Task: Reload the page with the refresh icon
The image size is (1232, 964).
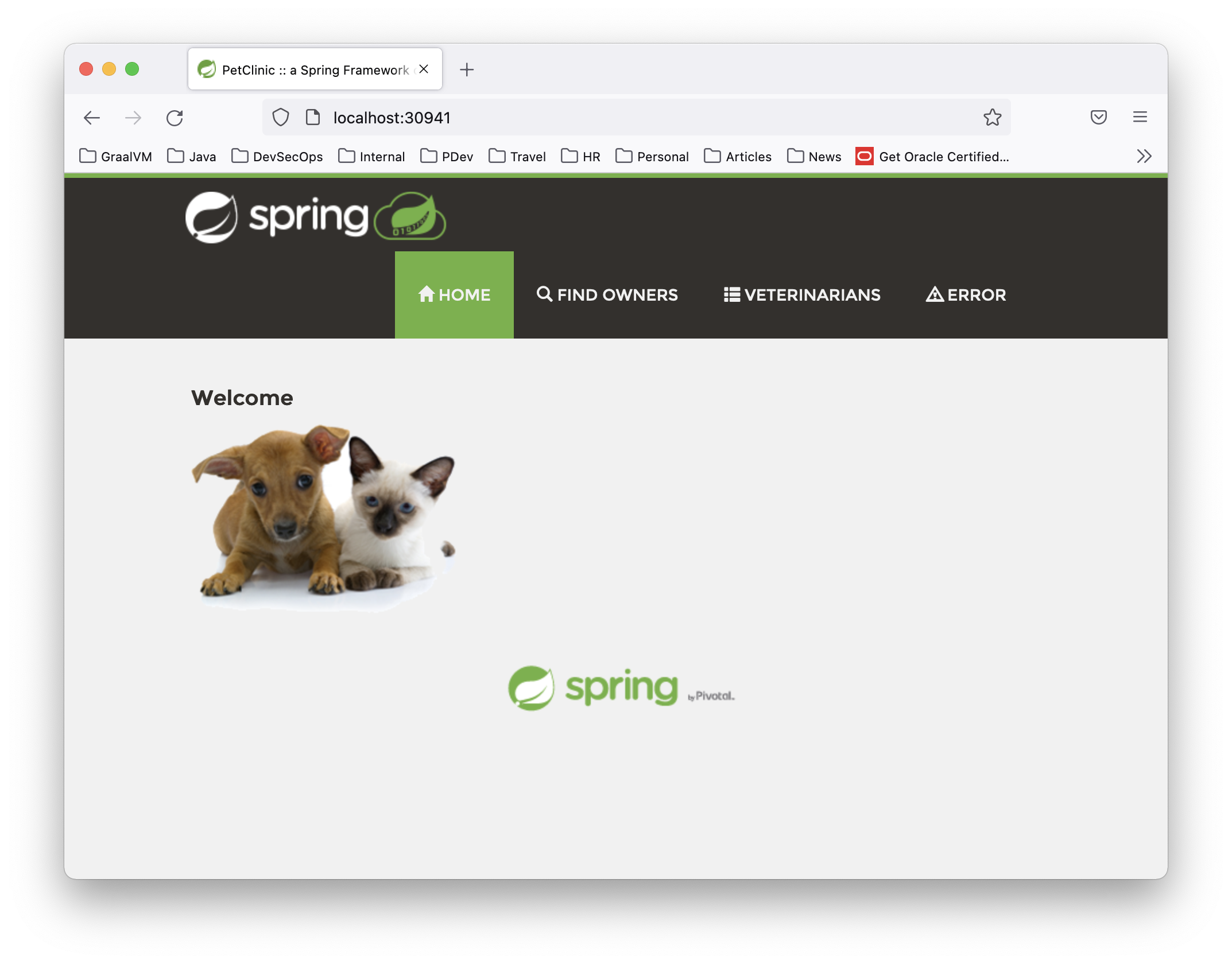Action: [x=175, y=118]
